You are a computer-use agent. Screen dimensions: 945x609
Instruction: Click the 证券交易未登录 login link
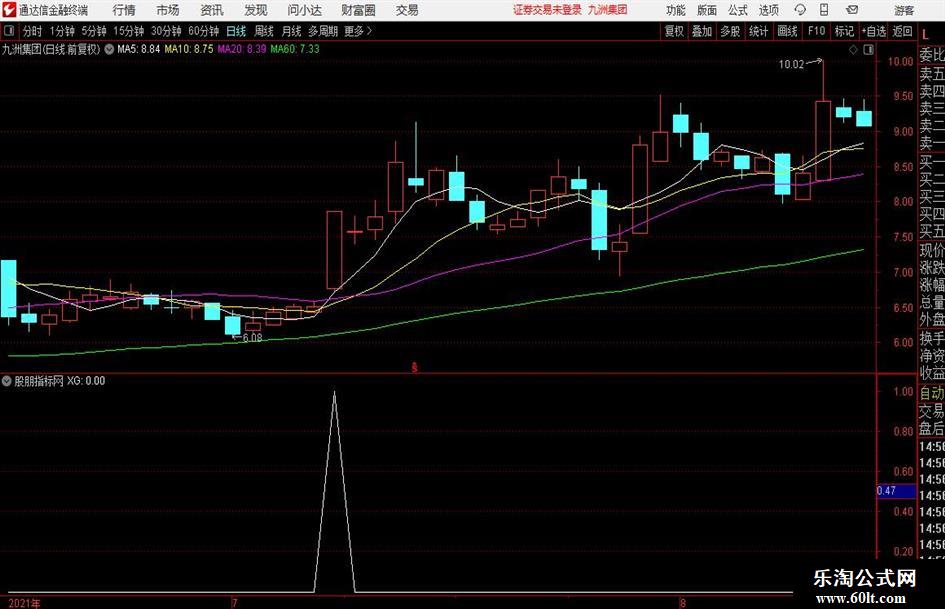pyautogui.click(x=547, y=10)
